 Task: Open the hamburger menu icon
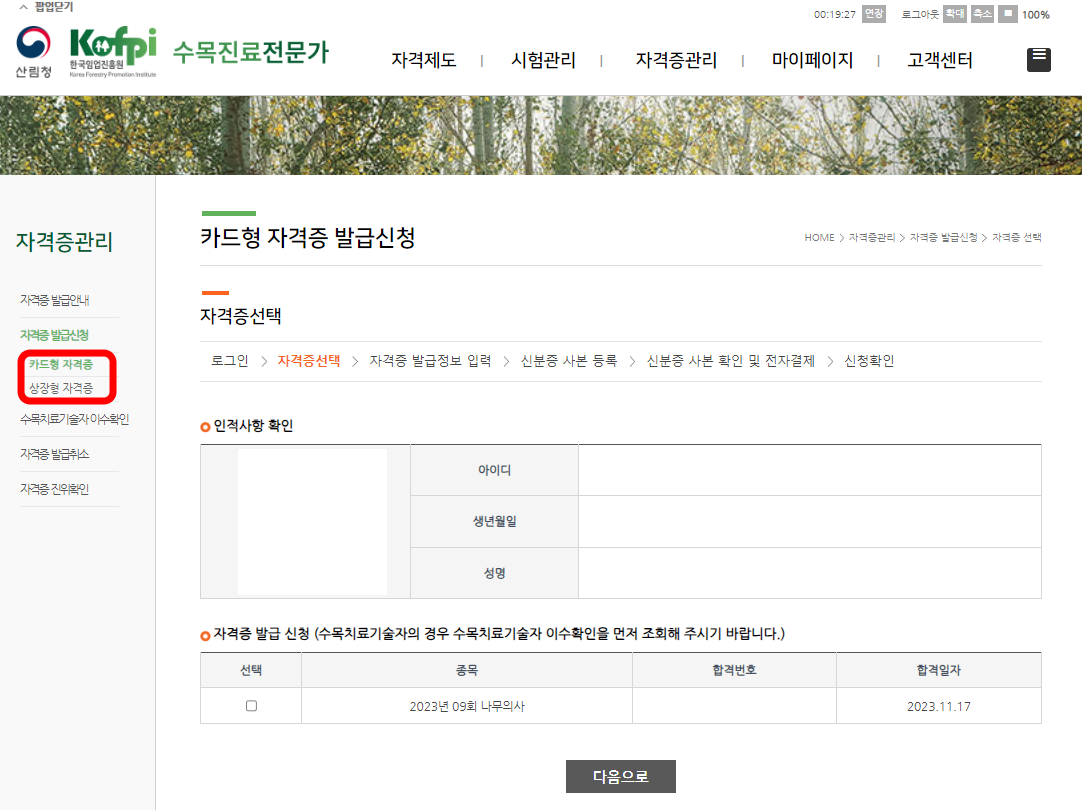(x=1038, y=59)
